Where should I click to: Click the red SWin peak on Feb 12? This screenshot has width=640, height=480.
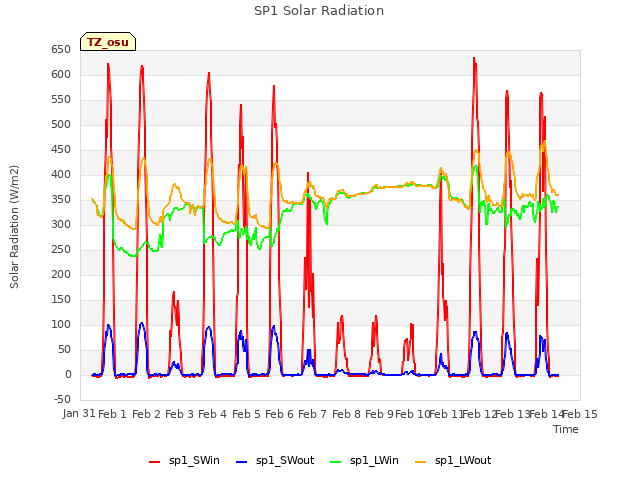click(x=474, y=58)
